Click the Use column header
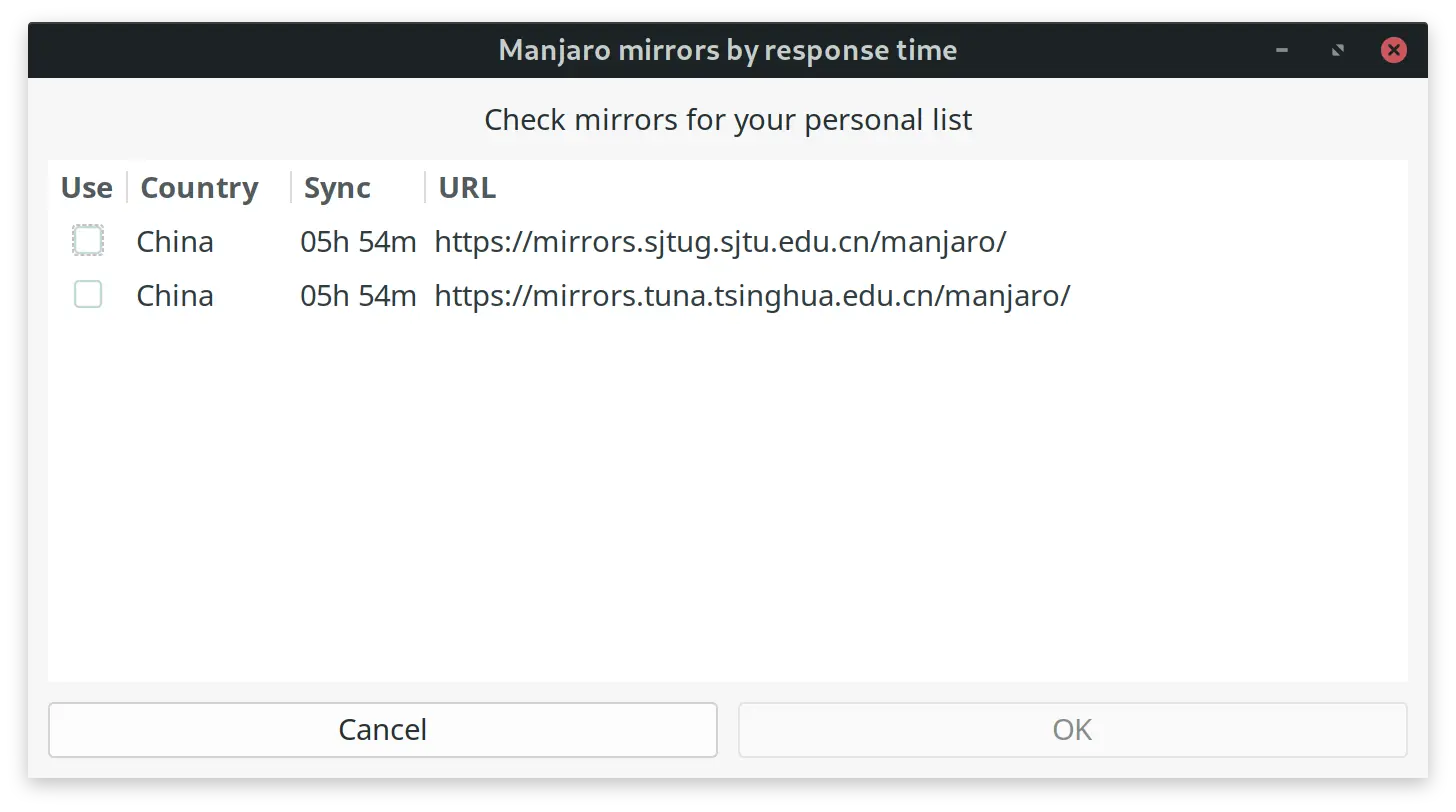This screenshot has width=1456, height=812. coord(87,188)
